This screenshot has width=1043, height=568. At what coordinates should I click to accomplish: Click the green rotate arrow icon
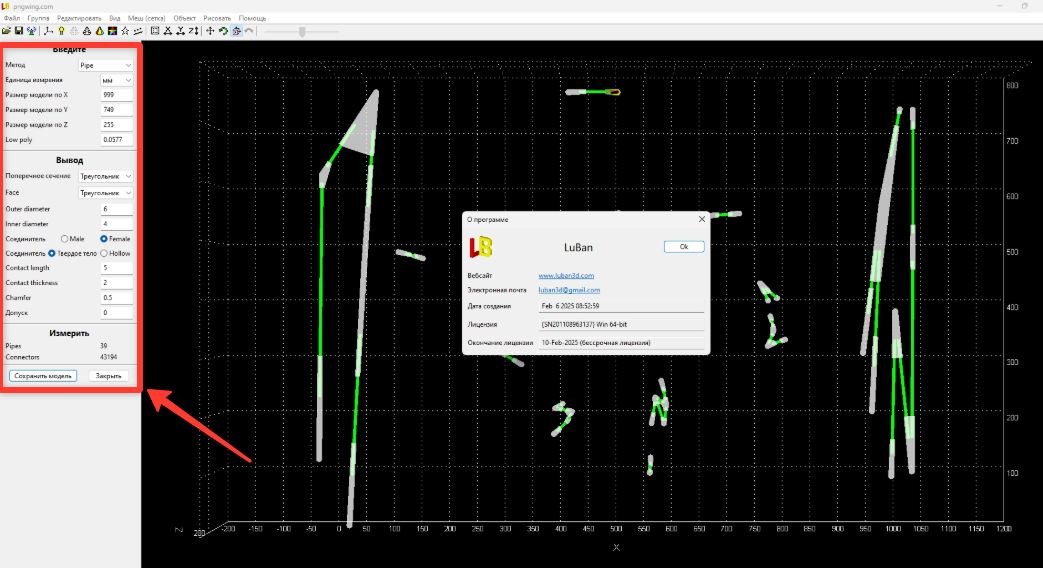tap(222, 31)
